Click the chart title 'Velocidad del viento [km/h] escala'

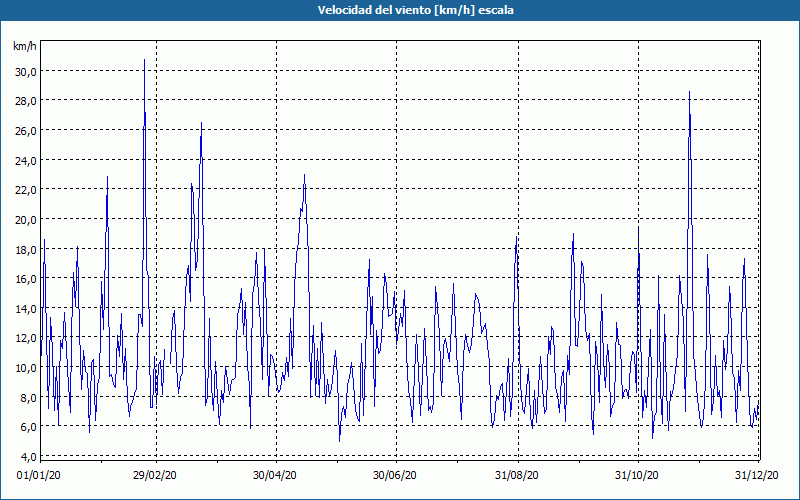point(415,10)
